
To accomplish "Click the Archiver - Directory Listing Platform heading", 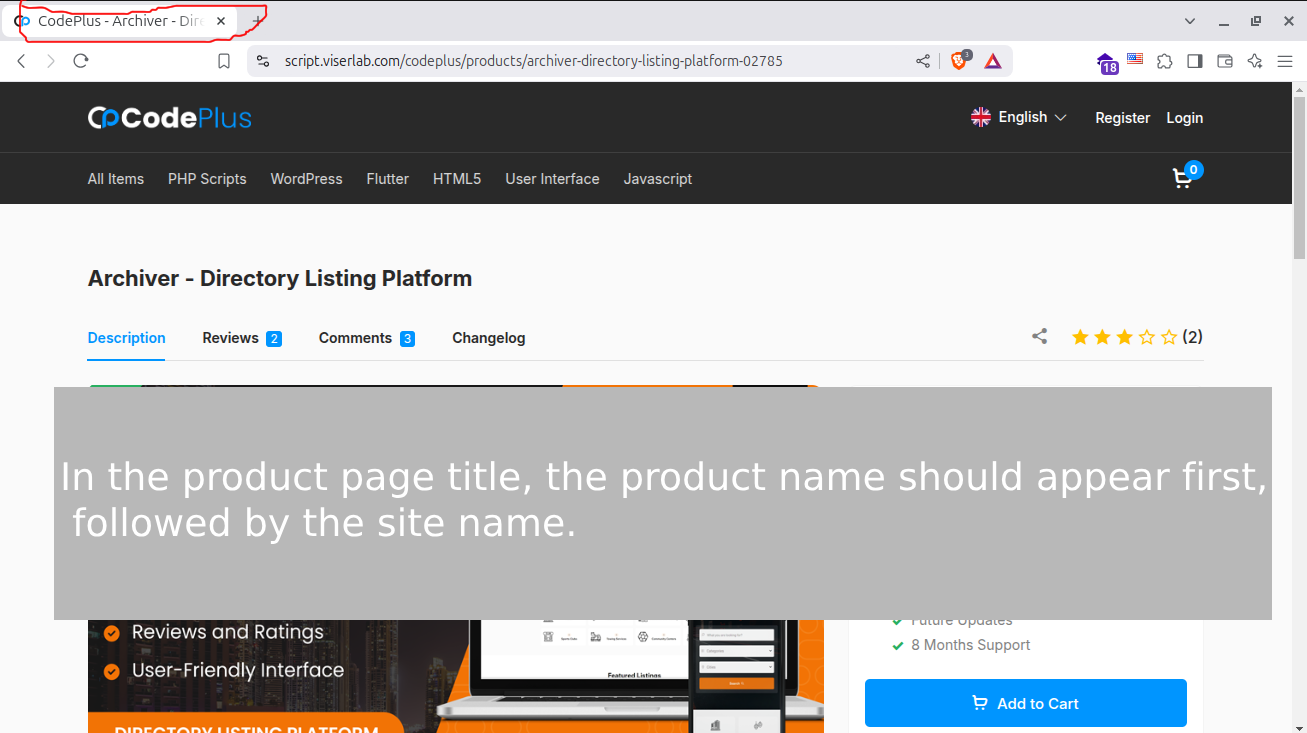I will coord(280,278).
